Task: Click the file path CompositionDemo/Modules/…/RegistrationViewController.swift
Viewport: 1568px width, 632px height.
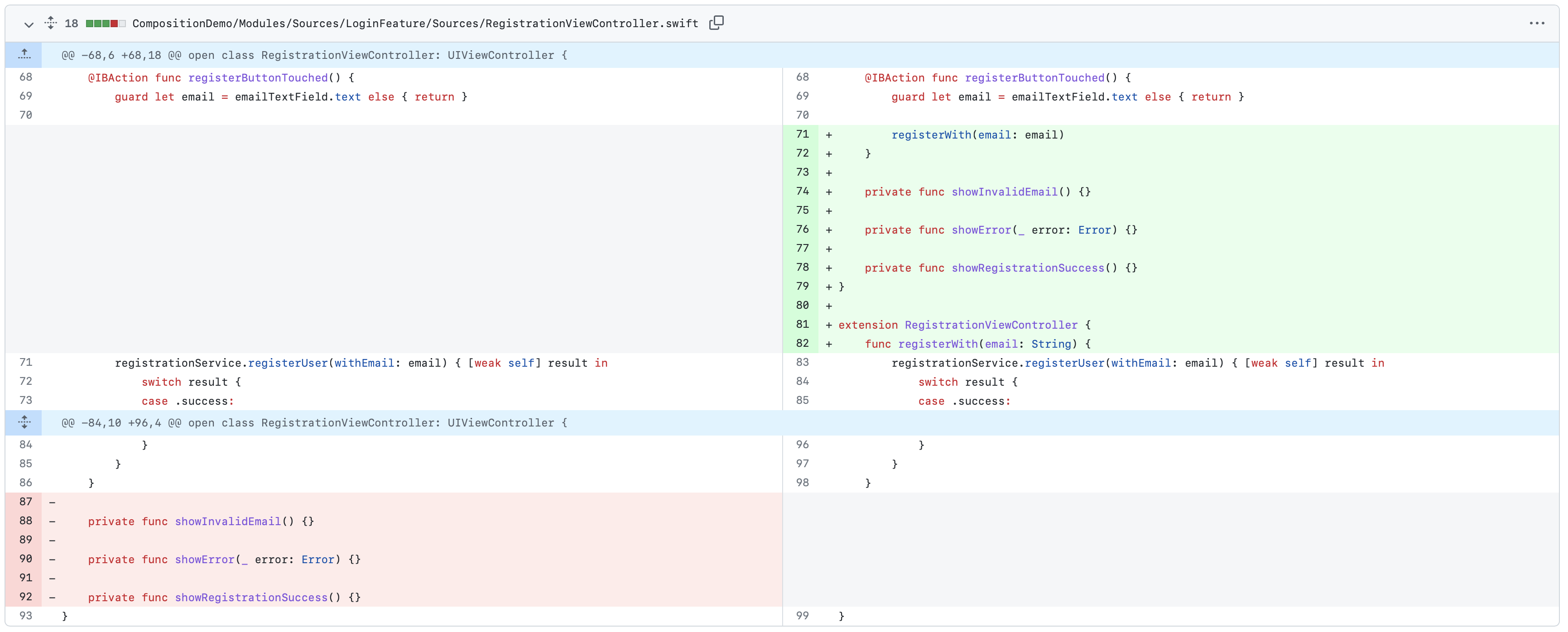Action: [415, 24]
